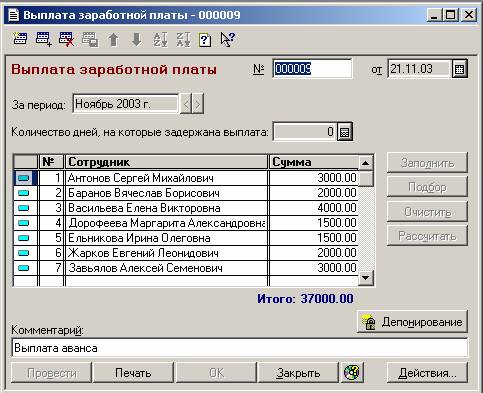Click the Закрыть button
Viewport: 483px width, 393px height.
click(298, 373)
